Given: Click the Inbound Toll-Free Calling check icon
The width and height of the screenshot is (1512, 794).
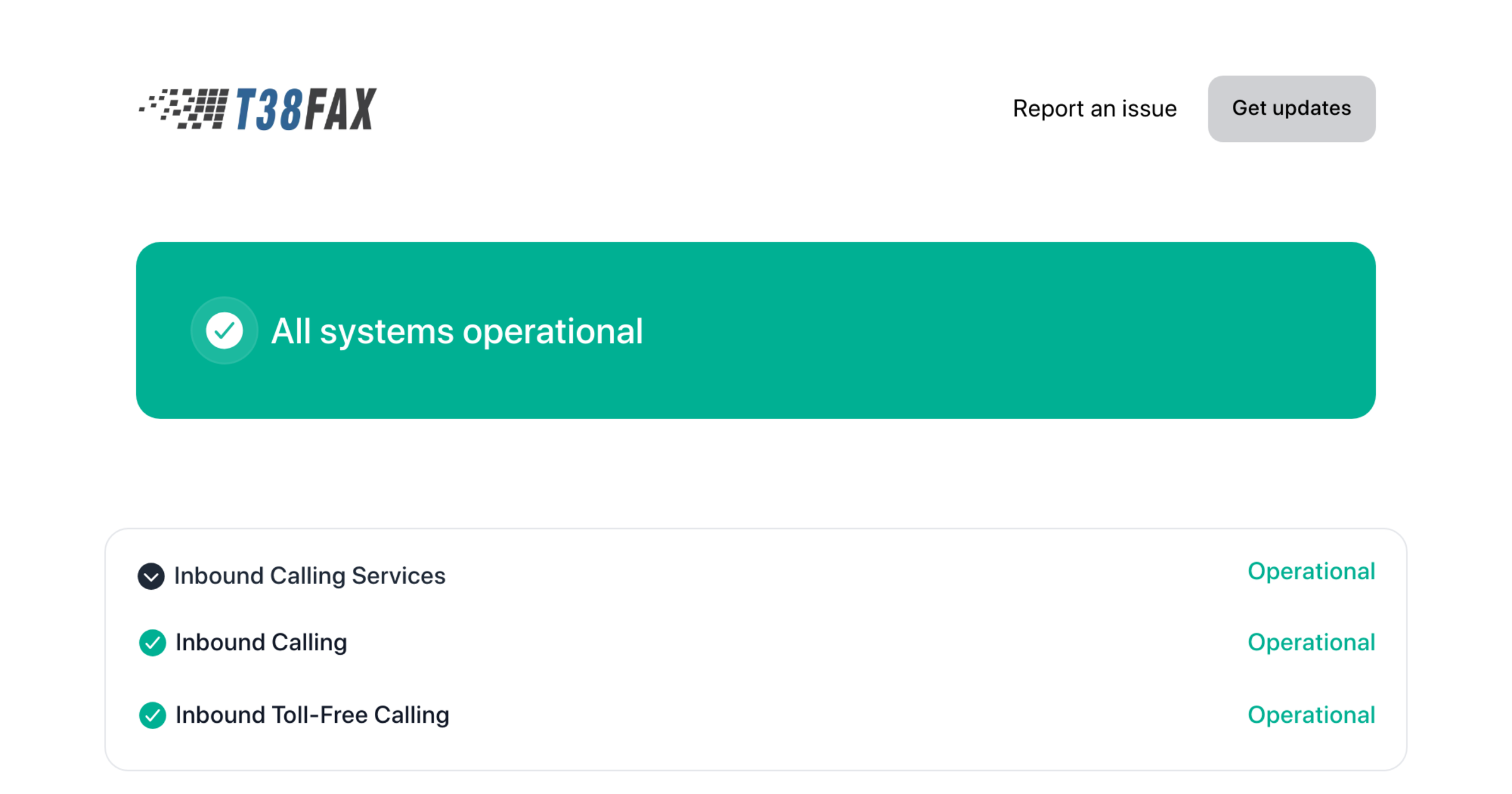Looking at the screenshot, I should [152, 715].
